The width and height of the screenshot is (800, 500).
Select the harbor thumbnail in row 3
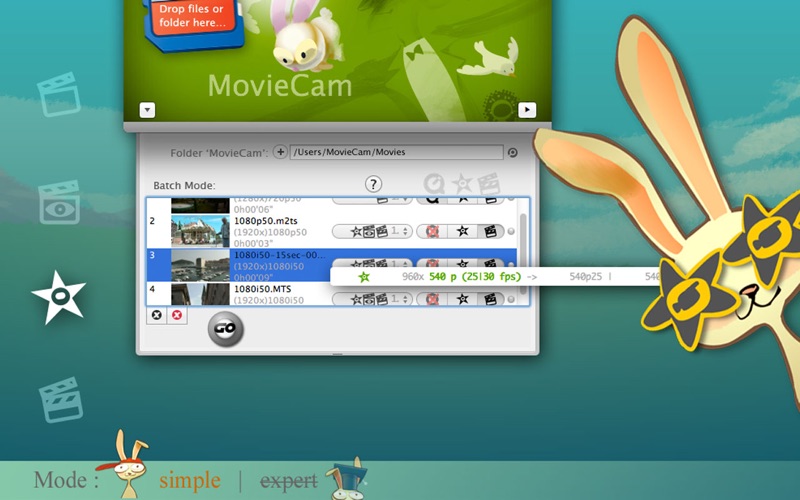pyautogui.click(x=200, y=265)
